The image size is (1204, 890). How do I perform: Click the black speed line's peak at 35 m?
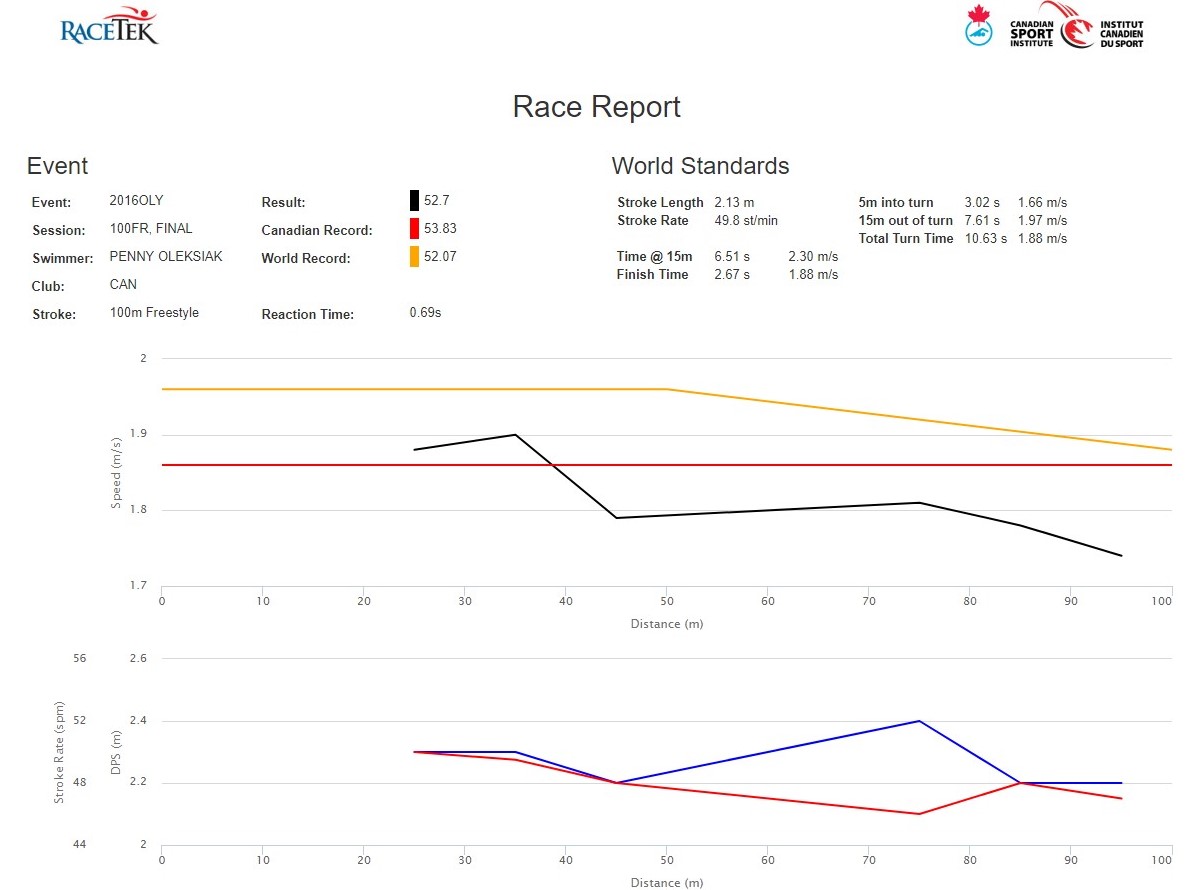(515, 434)
